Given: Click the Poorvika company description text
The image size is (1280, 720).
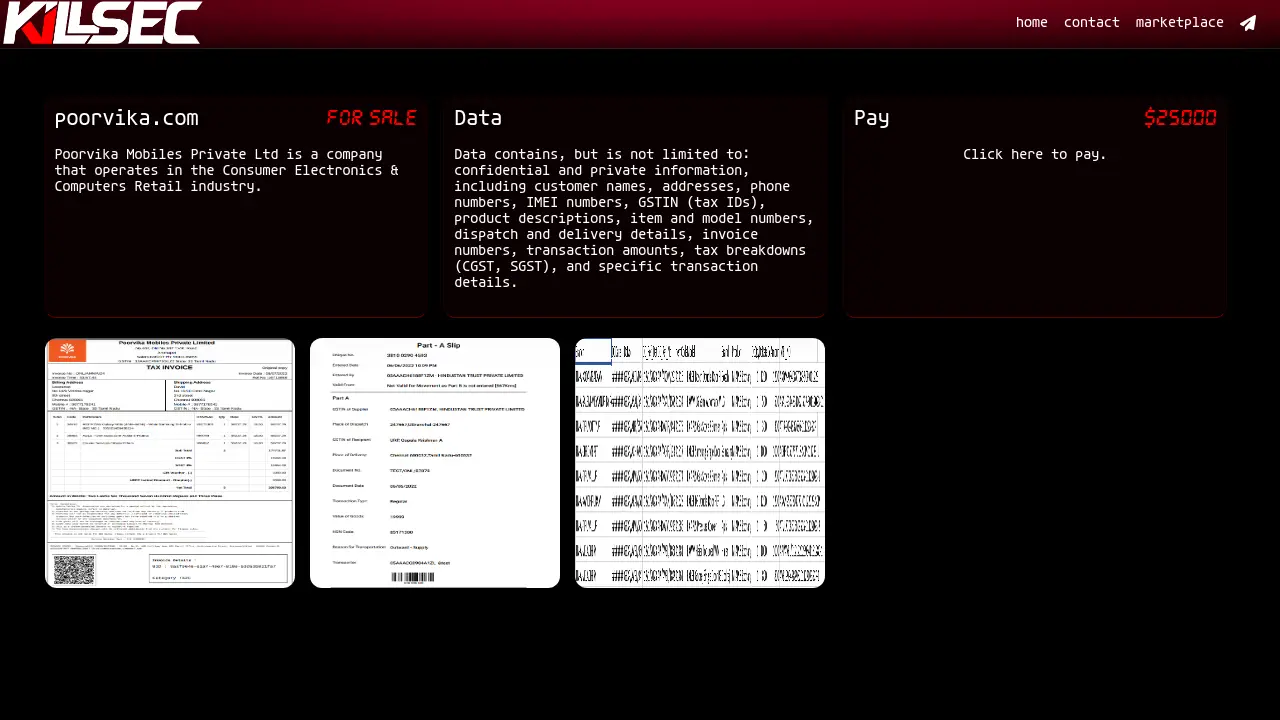Looking at the screenshot, I should click(x=226, y=170).
